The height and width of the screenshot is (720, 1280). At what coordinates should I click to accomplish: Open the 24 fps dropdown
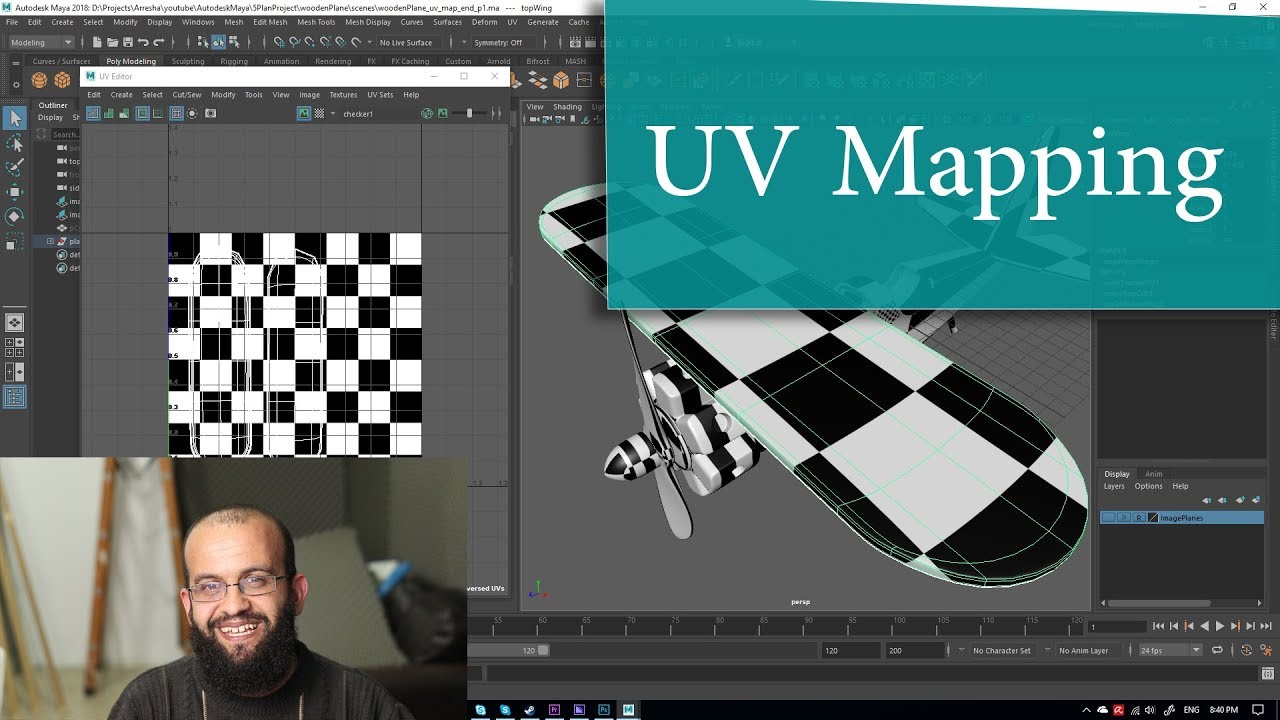coord(1170,650)
